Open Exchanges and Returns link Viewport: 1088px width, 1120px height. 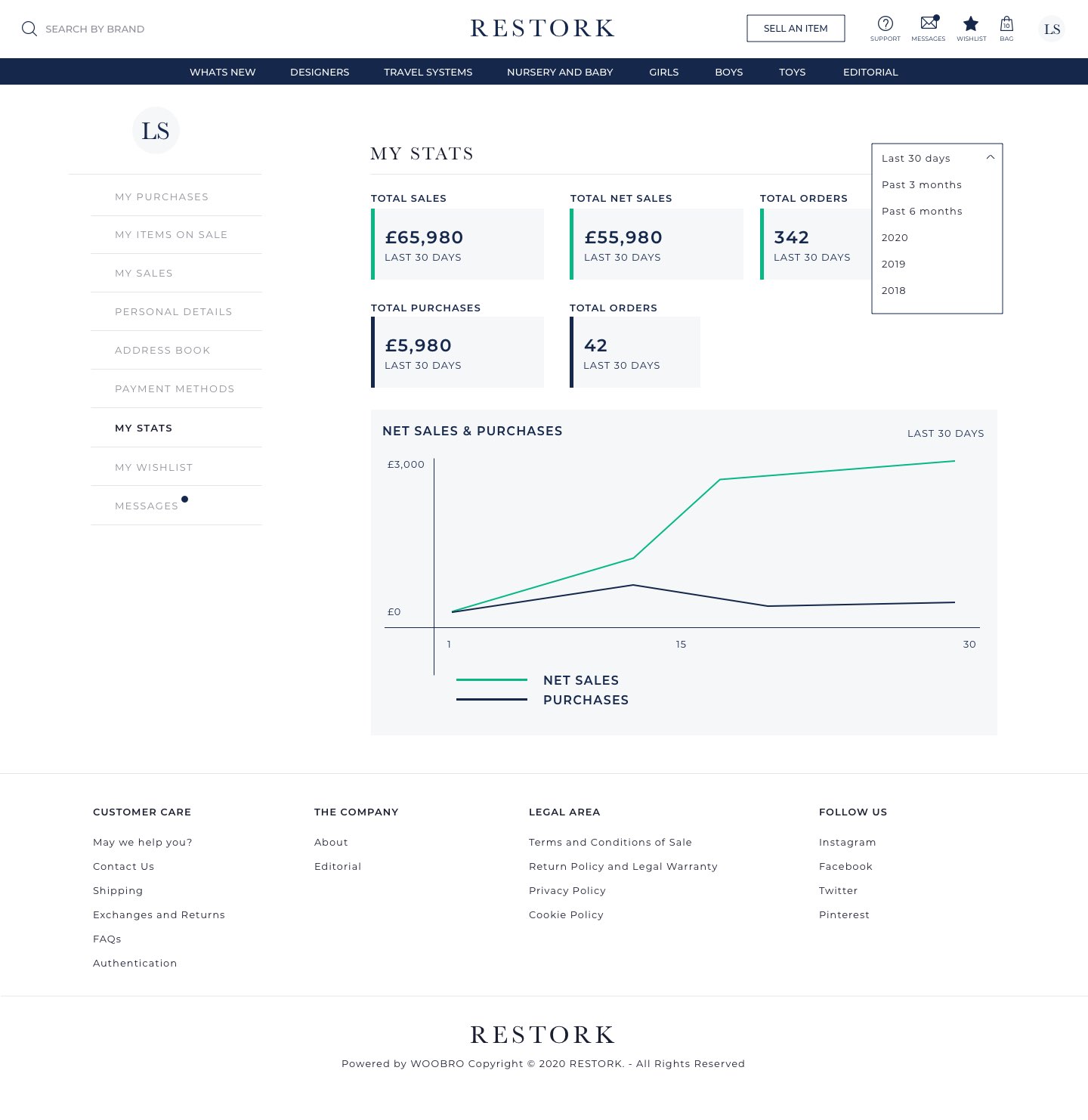(x=159, y=914)
